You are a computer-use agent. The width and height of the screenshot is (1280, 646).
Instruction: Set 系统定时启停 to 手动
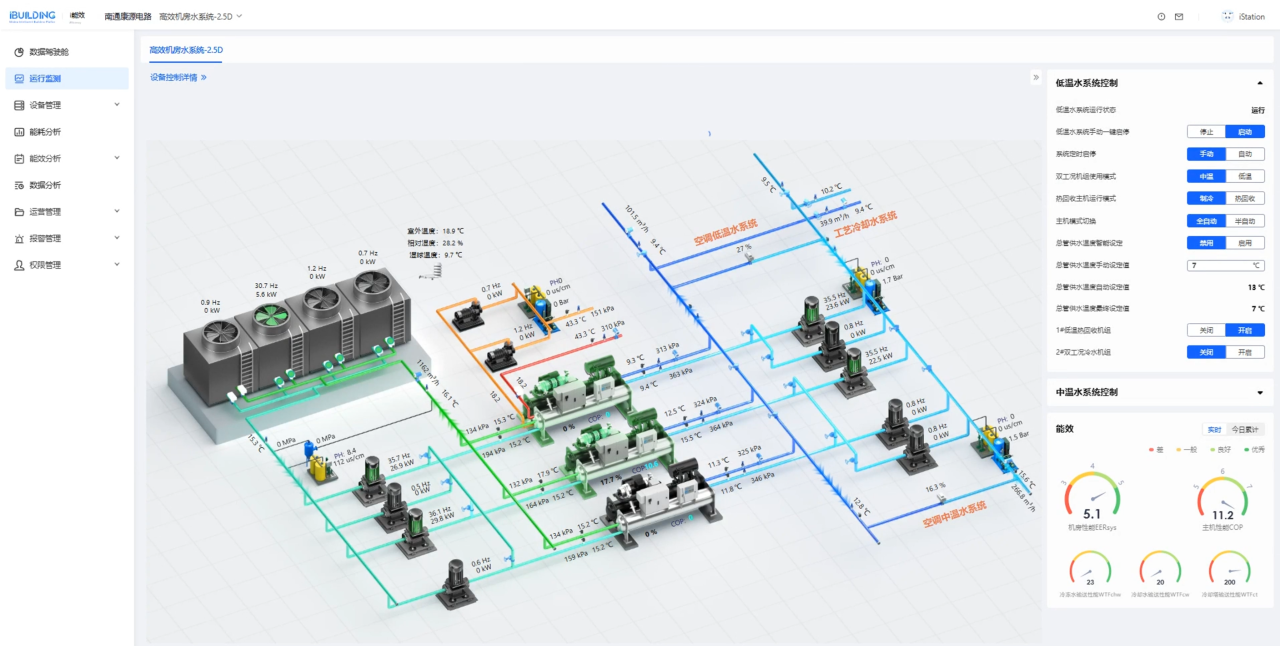point(1206,154)
